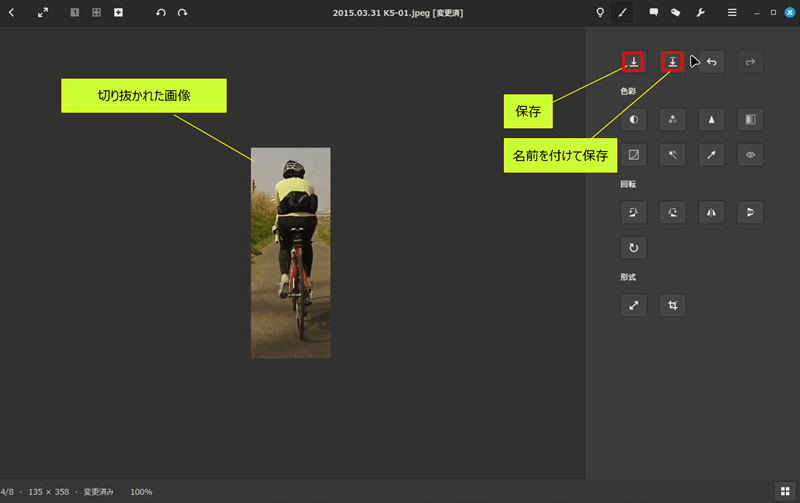Undo the last edit in side panel
Viewport: 800px width, 503px height.
click(x=711, y=62)
